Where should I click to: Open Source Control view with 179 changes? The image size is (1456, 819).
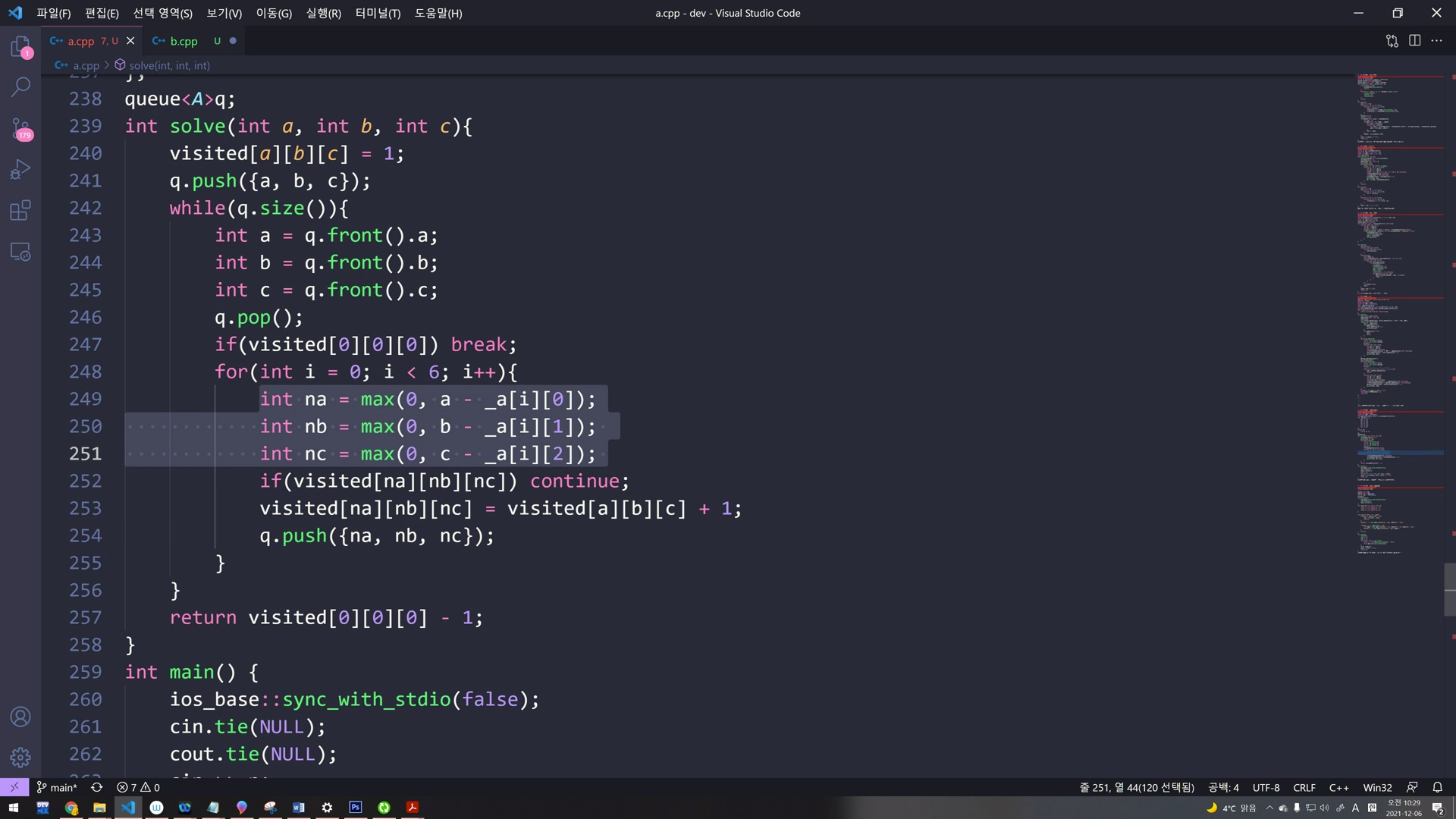tap(20, 128)
